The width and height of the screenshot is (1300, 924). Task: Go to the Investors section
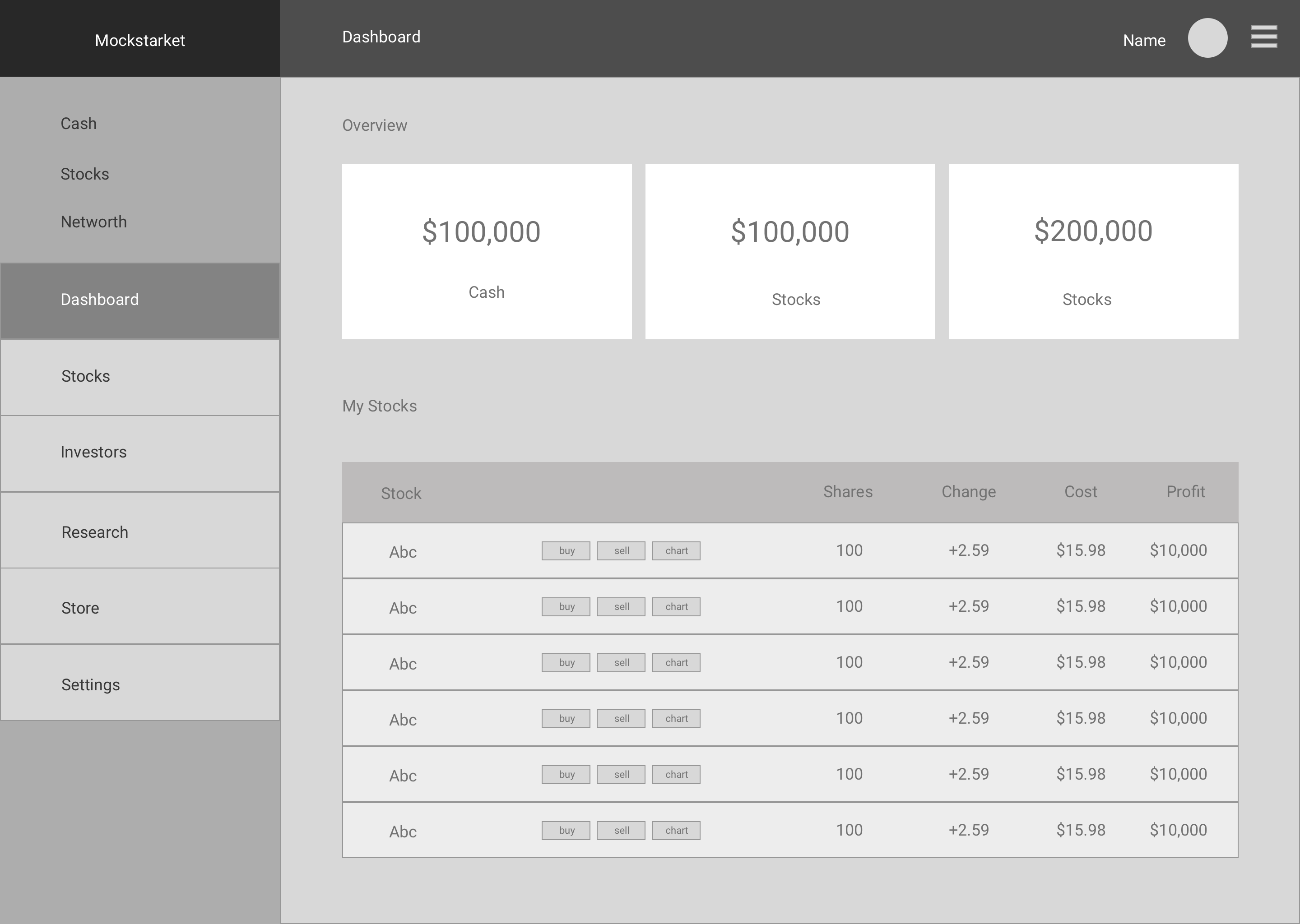coord(139,453)
